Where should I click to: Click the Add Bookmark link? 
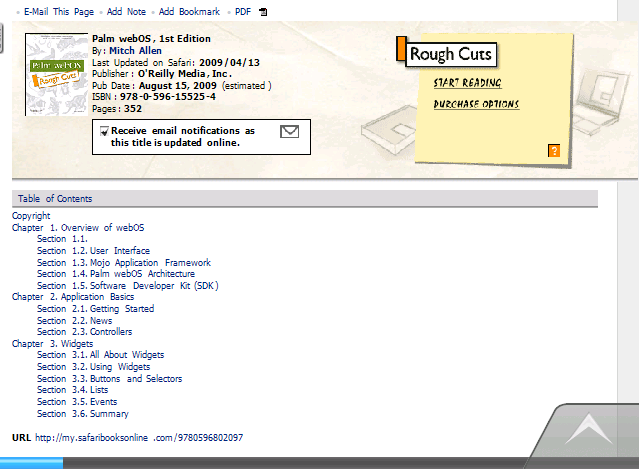pyautogui.click(x=189, y=12)
